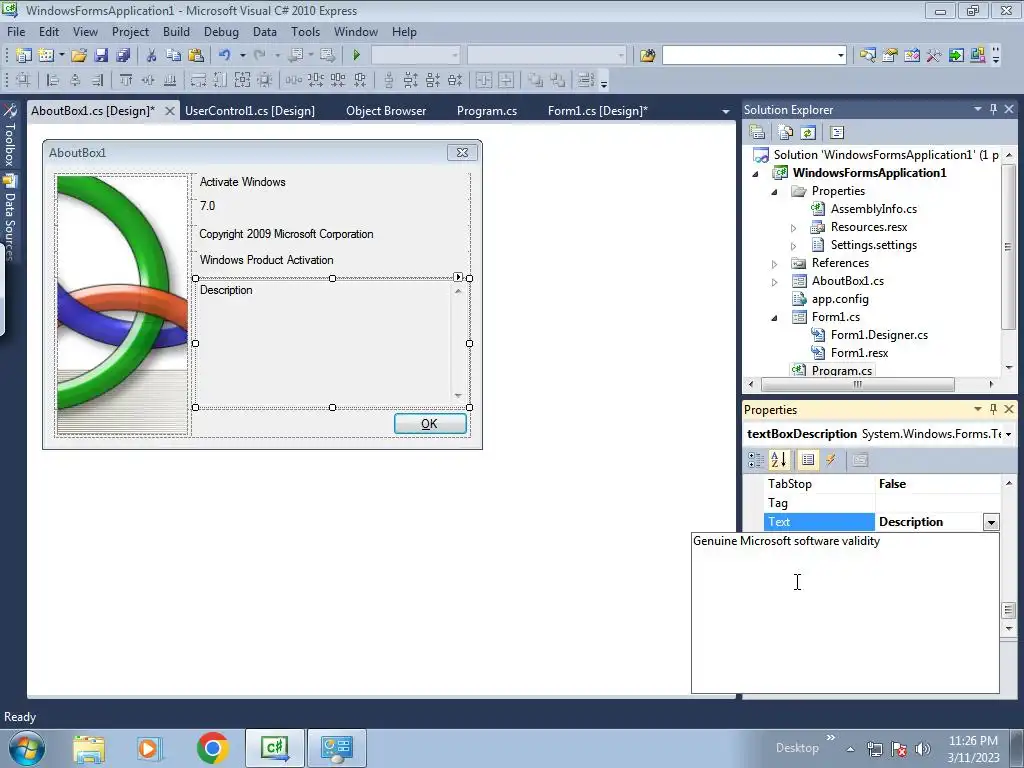Screen dimensions: 1024x768
Task: Select Form1.Designer.cs in Solution Explorer
Action: click(879, 335)
